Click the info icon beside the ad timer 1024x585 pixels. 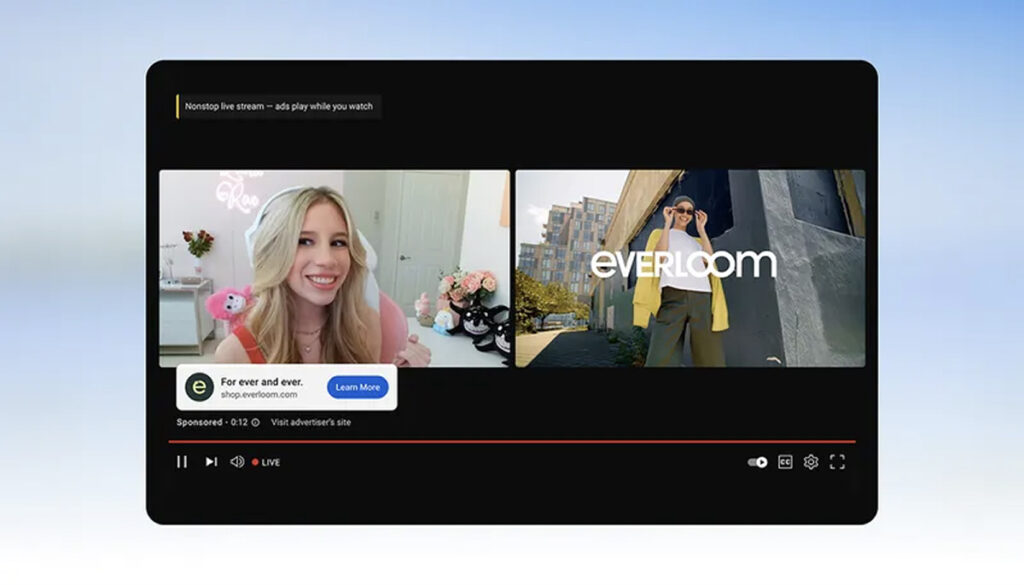coord(256,423)
